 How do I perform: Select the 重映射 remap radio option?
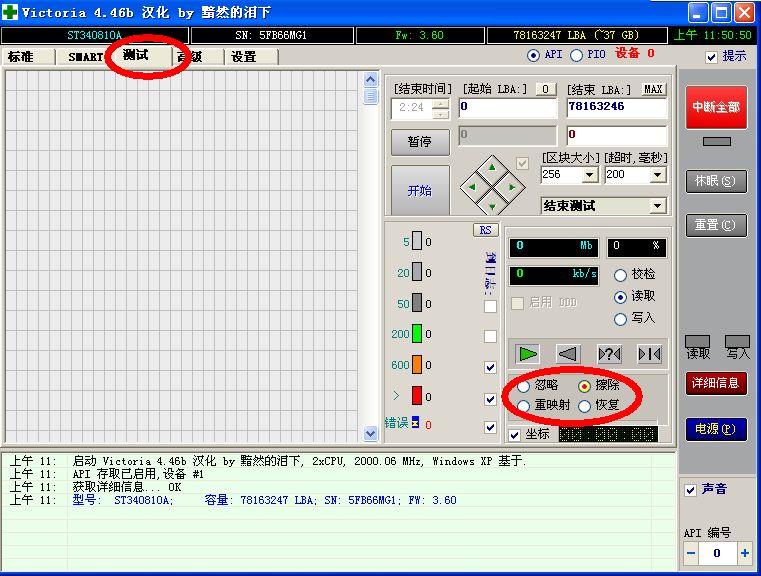(x=524, y=406)
